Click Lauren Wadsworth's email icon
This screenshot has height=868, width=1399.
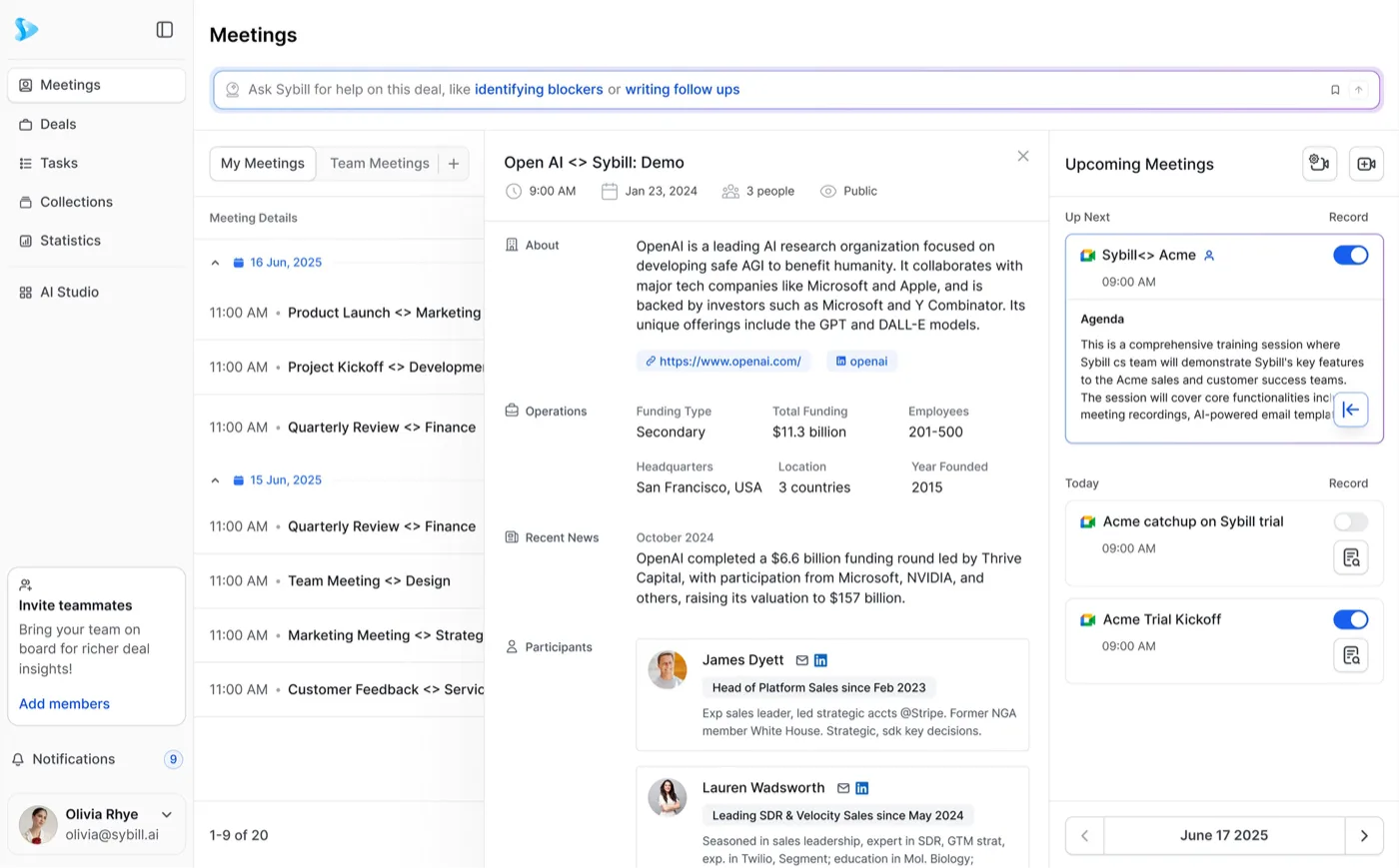(x=843, y=788)
